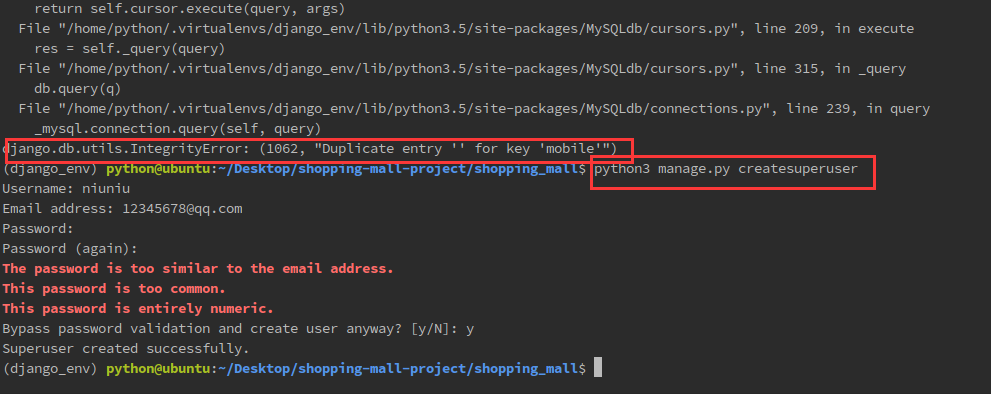Click the 'Password (again):' prompt line
The image size is (991, 394).
pyautogui.click(x=70, y=249)
